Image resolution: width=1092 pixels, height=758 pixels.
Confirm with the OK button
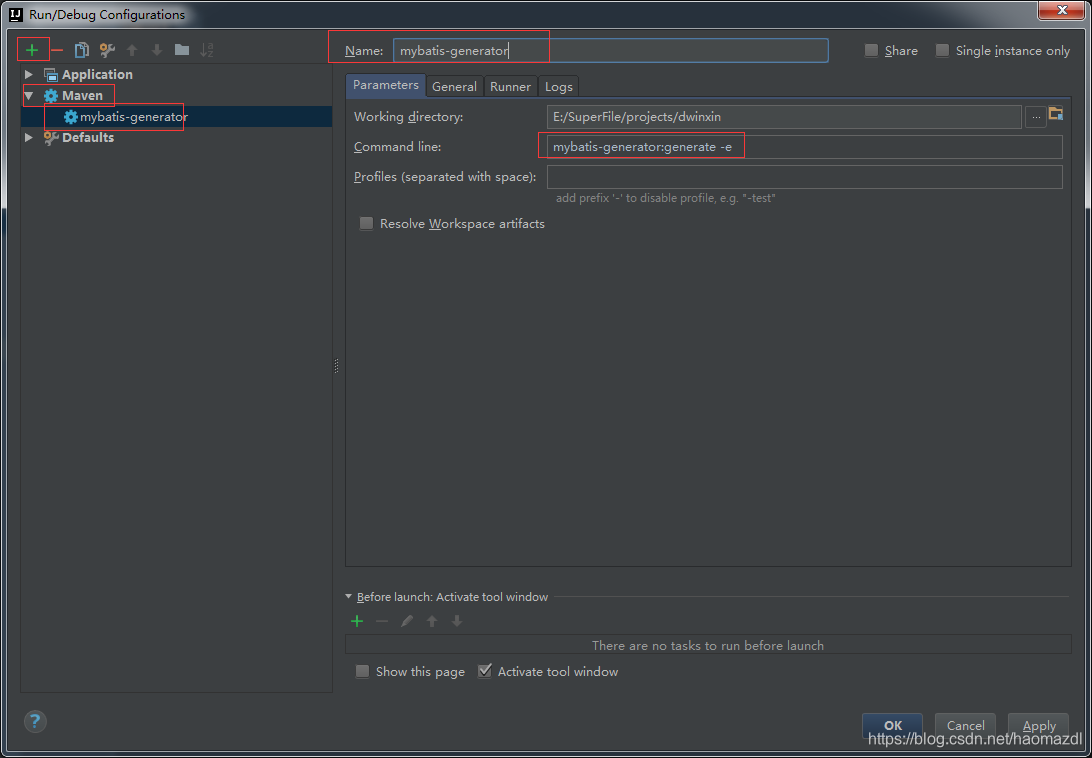click(x=893, y=725)
